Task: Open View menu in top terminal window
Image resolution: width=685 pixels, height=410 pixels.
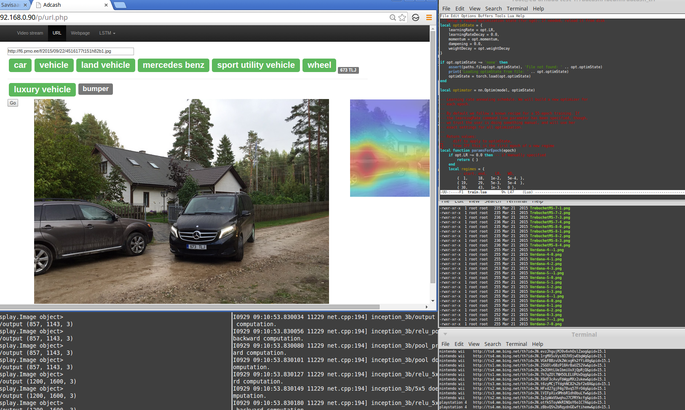Action: (x=474, y=8)
